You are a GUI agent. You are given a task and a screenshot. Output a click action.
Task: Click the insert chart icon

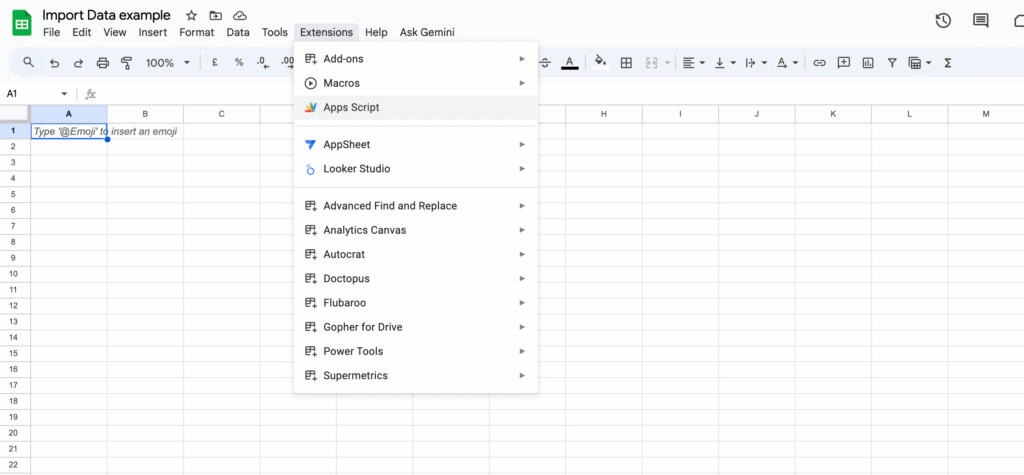point(867,63)
